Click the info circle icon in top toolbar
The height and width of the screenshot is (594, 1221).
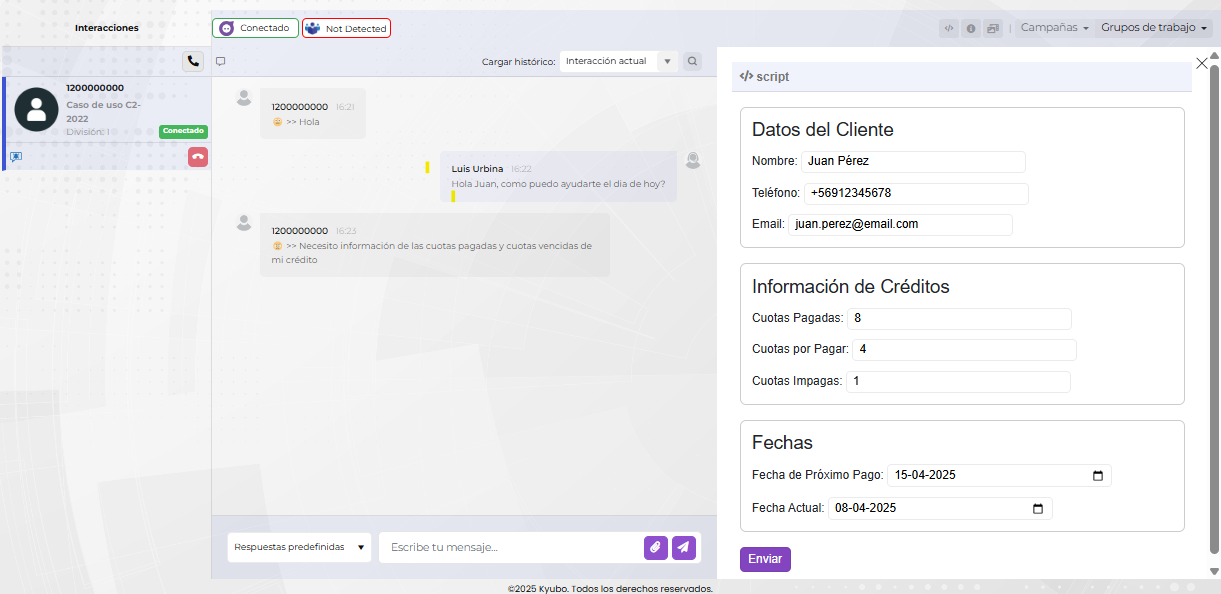(x=970, y=28)
